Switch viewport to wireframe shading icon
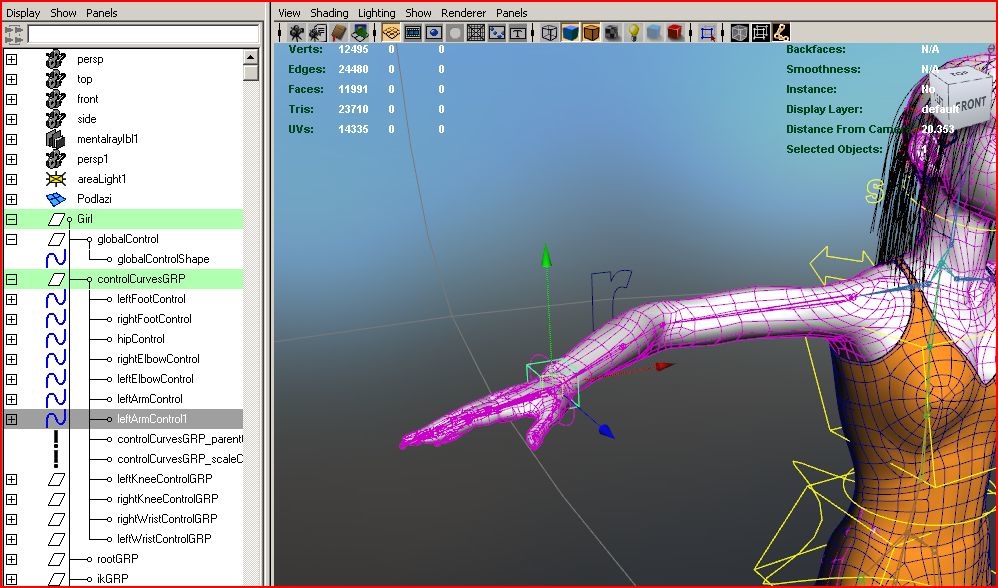This screenshot has width=998, height=588. [x=551, y=32]
